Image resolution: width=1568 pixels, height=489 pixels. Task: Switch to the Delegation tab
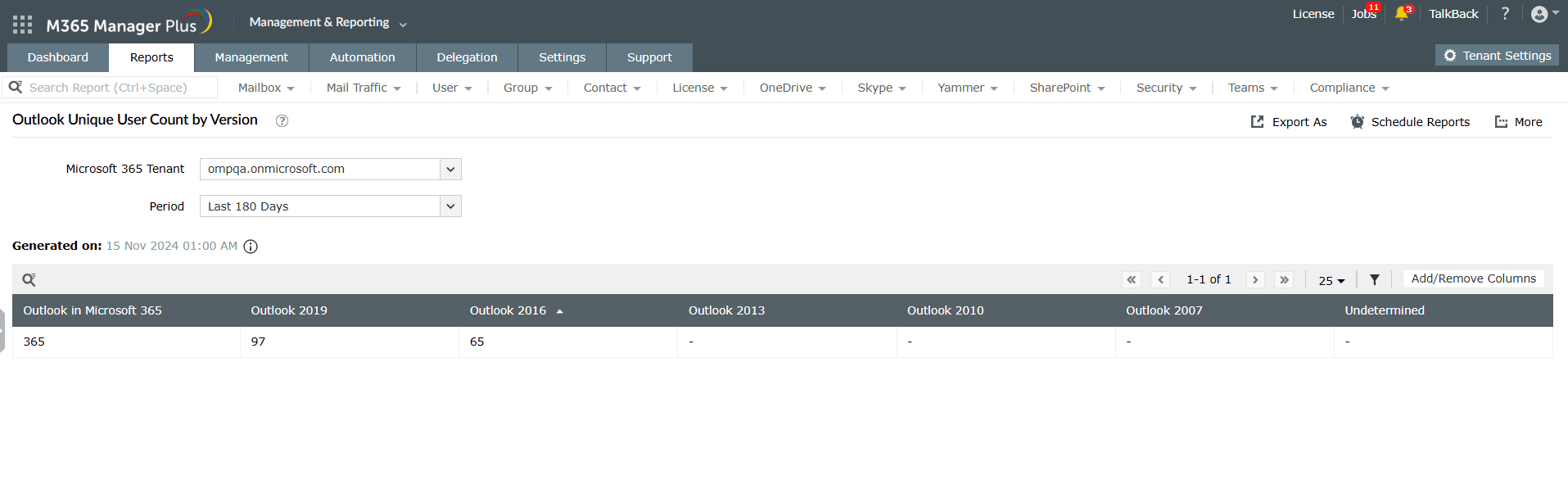[467, 57]
